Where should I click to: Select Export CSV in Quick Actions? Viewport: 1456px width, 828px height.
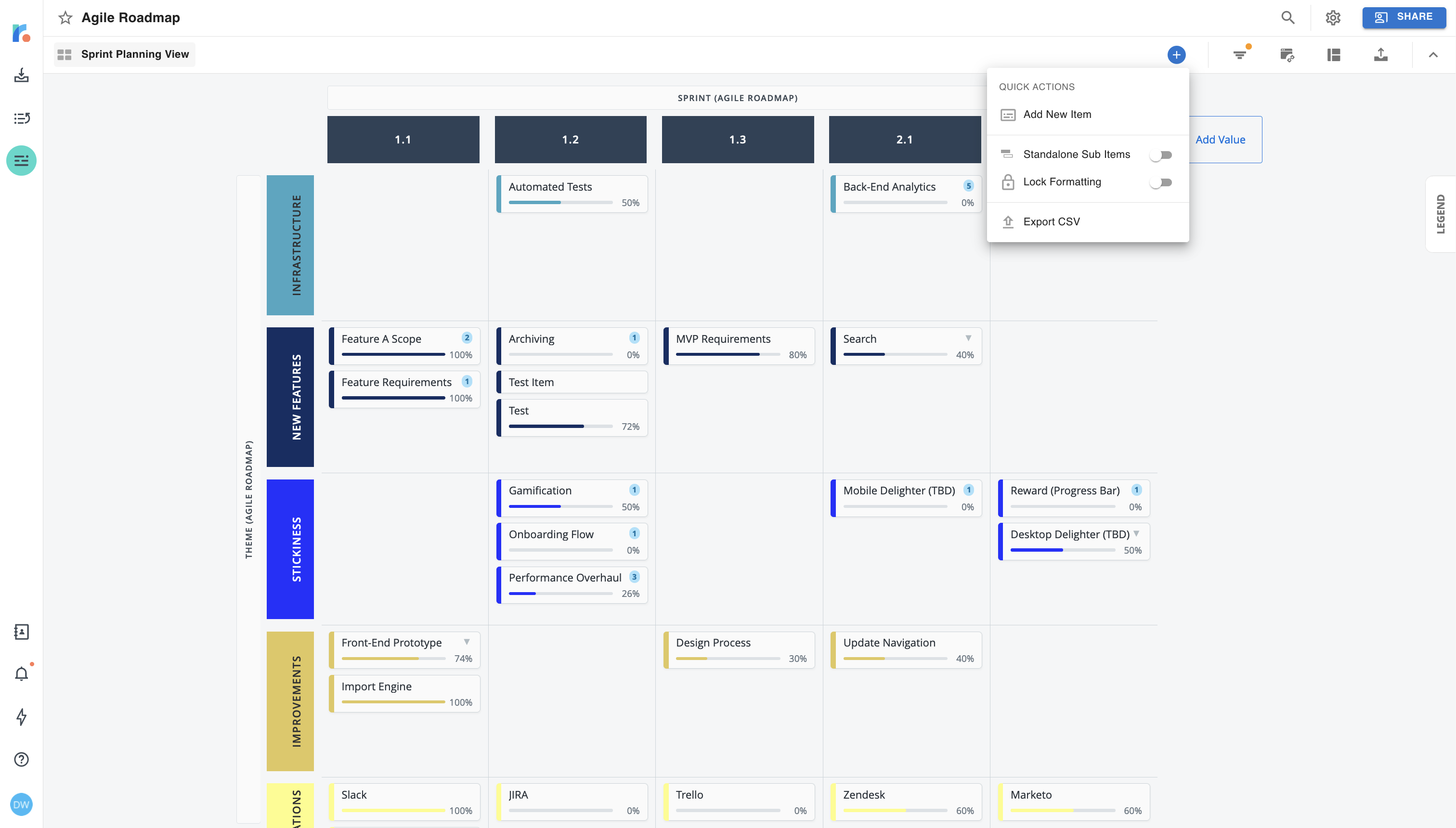coord(1088,222)
